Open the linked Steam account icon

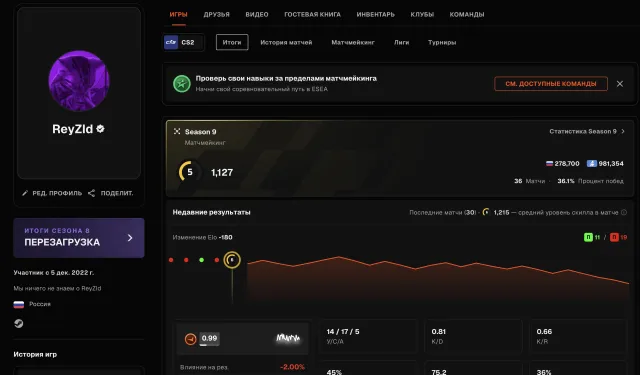tap(19, 324)
